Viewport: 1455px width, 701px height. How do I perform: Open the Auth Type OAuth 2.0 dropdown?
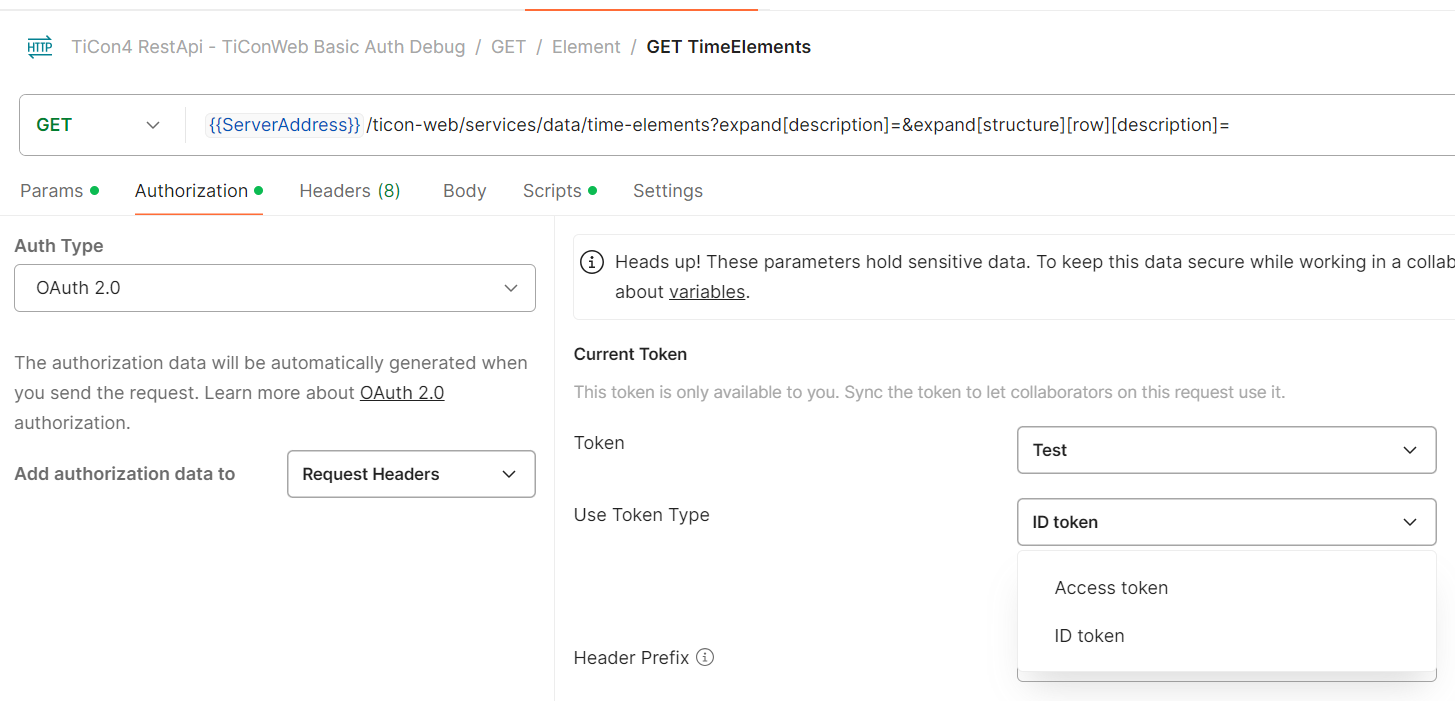point(275,288)
